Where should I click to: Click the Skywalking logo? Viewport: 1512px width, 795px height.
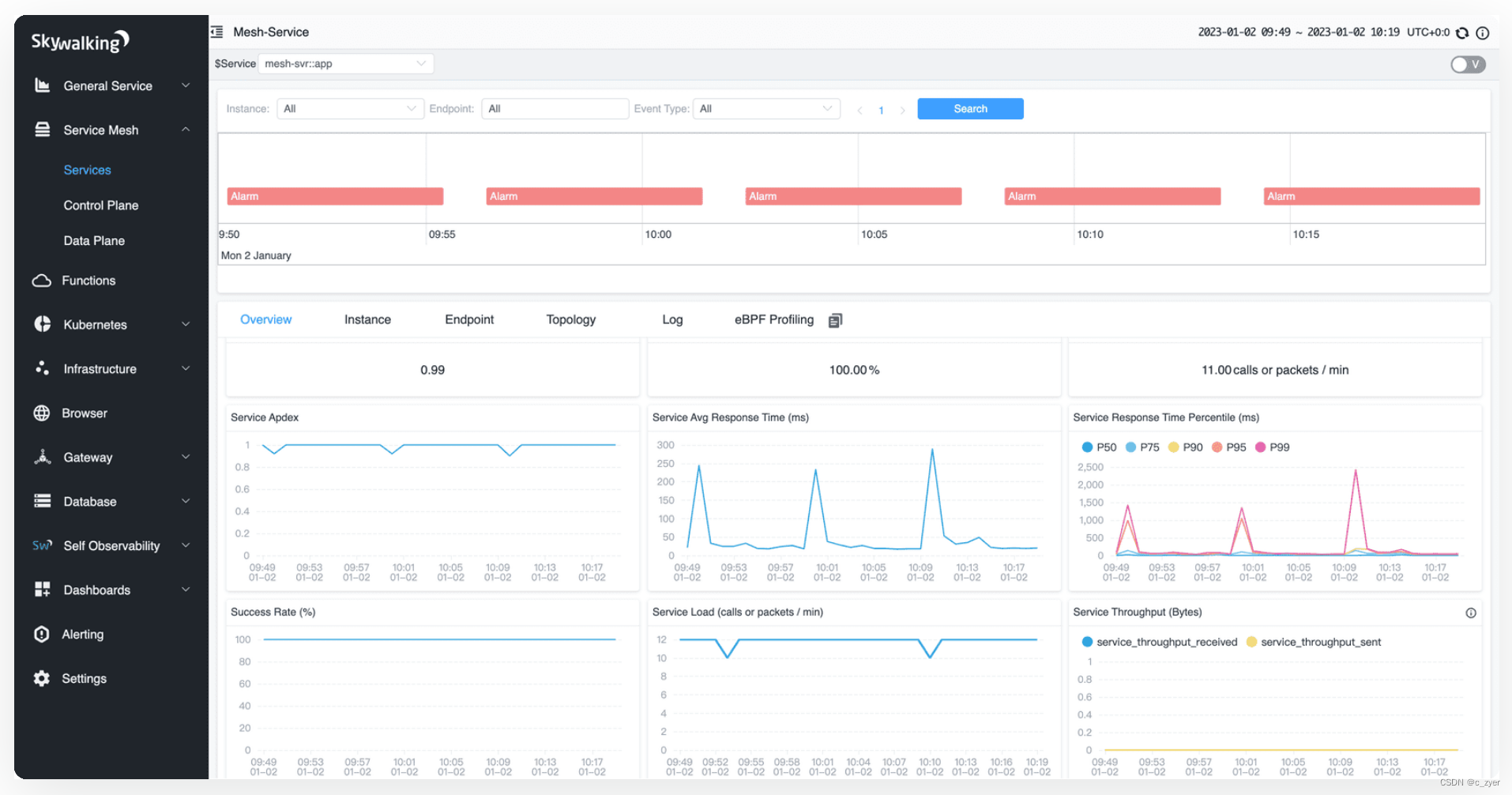pyautogui.click(x=80, y=41)
